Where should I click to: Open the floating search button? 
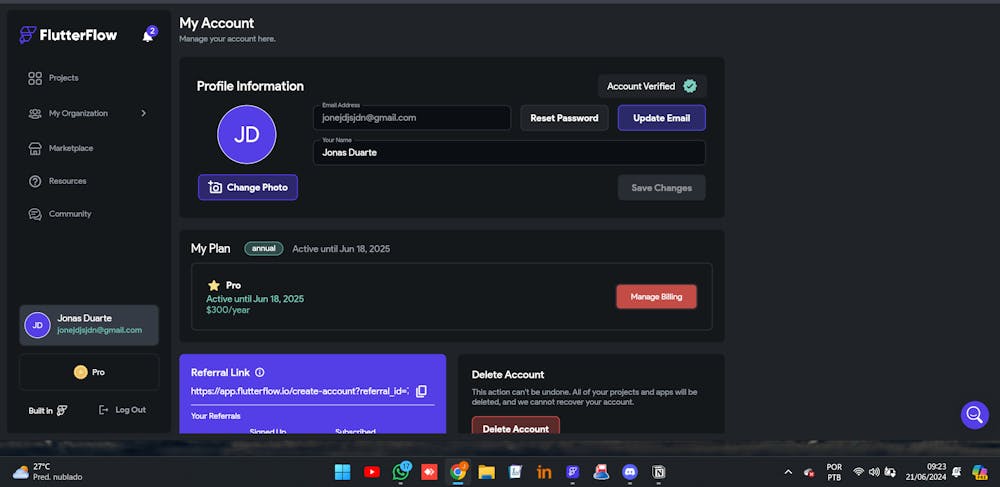coord(974,415)
